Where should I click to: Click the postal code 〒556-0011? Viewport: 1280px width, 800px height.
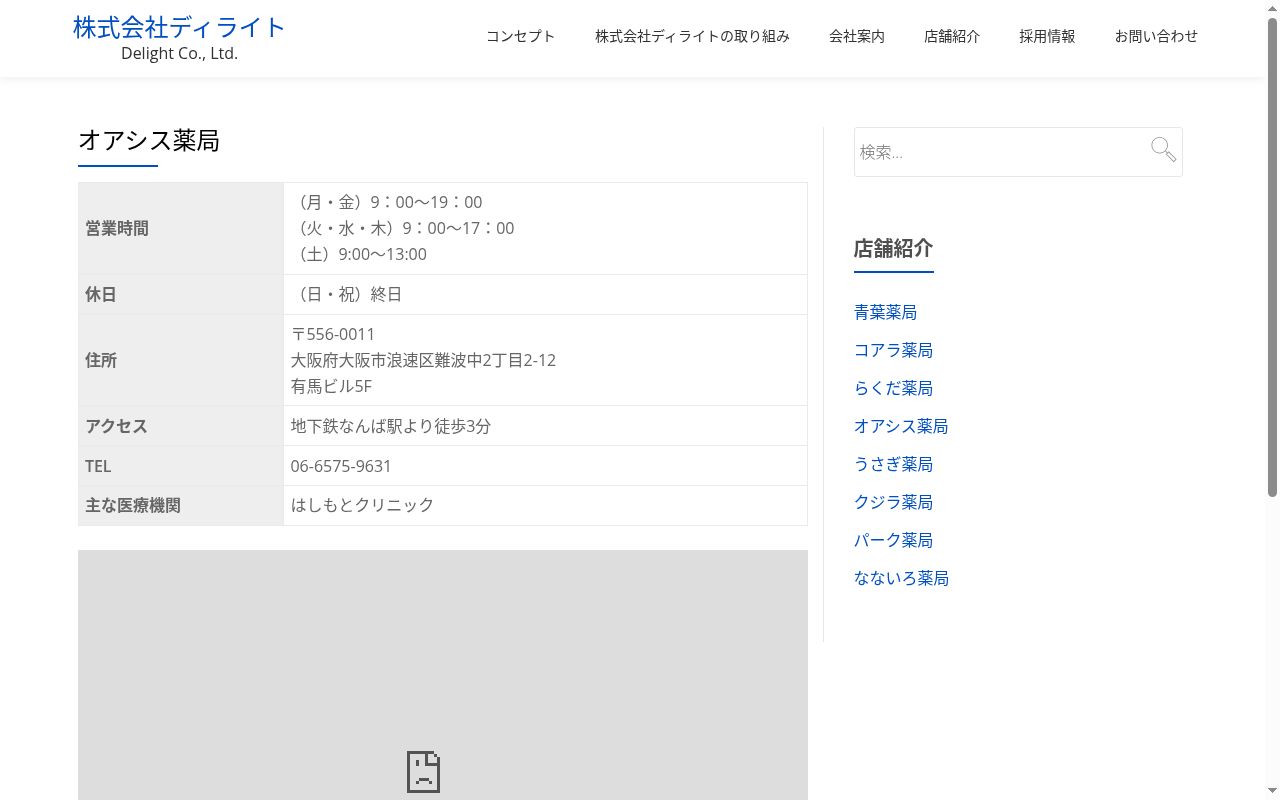(x=333, y=334)
